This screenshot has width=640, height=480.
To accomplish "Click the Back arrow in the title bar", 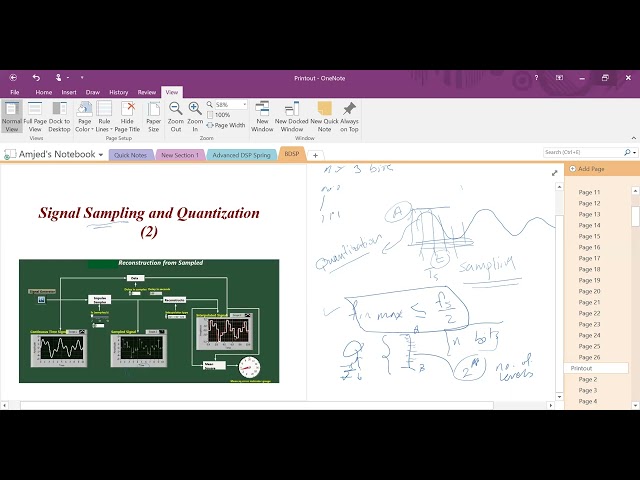I will tap(13, 78).
